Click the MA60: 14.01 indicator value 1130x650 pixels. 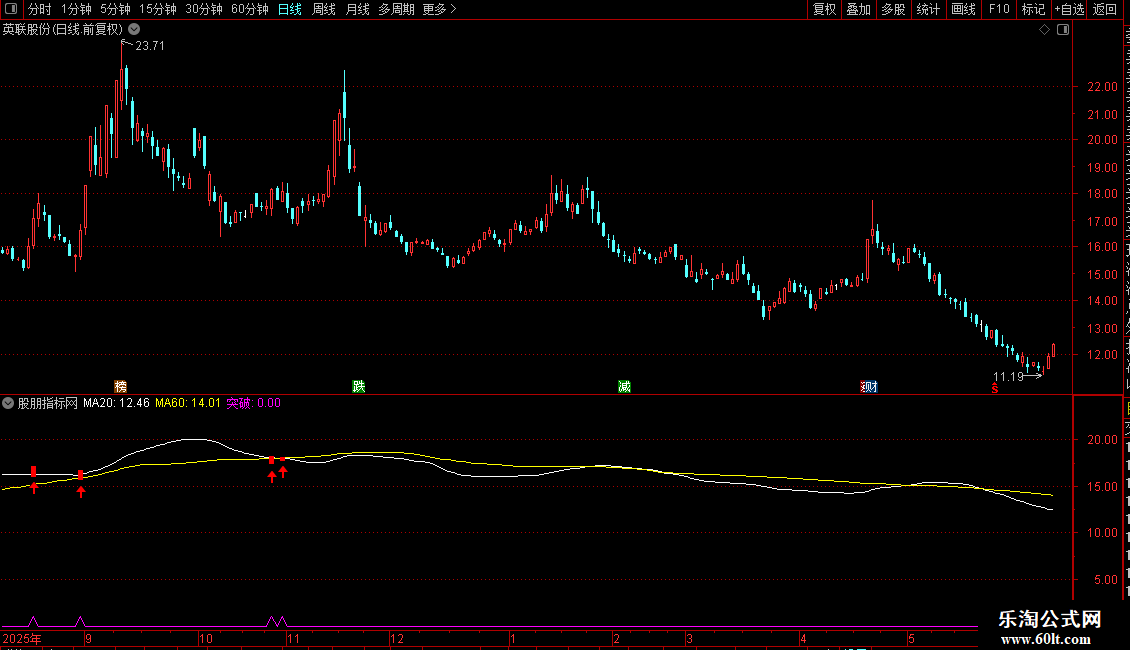point(187,404)
